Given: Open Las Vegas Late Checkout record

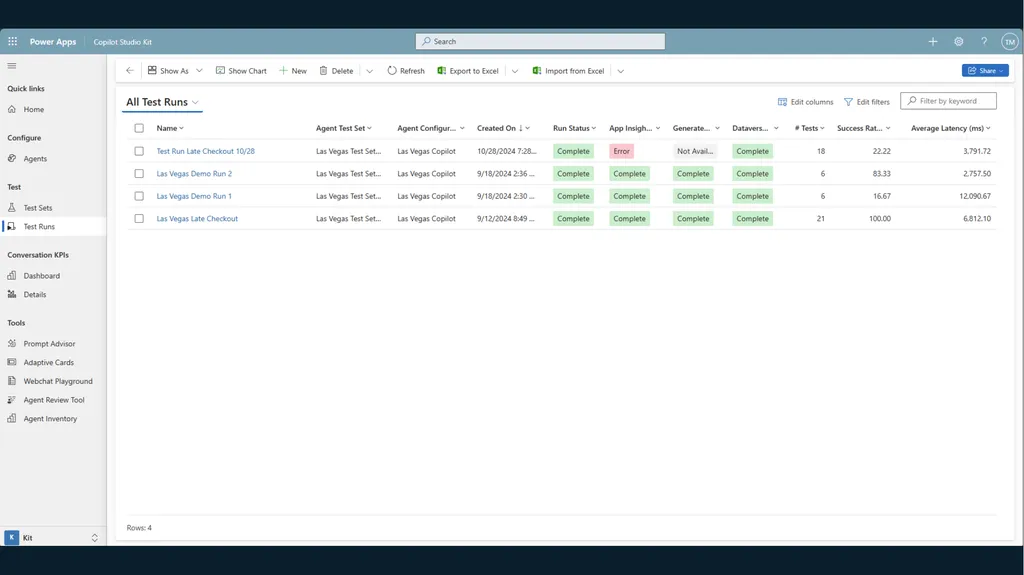Looking at the screenshot, I should (x=197, y=219).
